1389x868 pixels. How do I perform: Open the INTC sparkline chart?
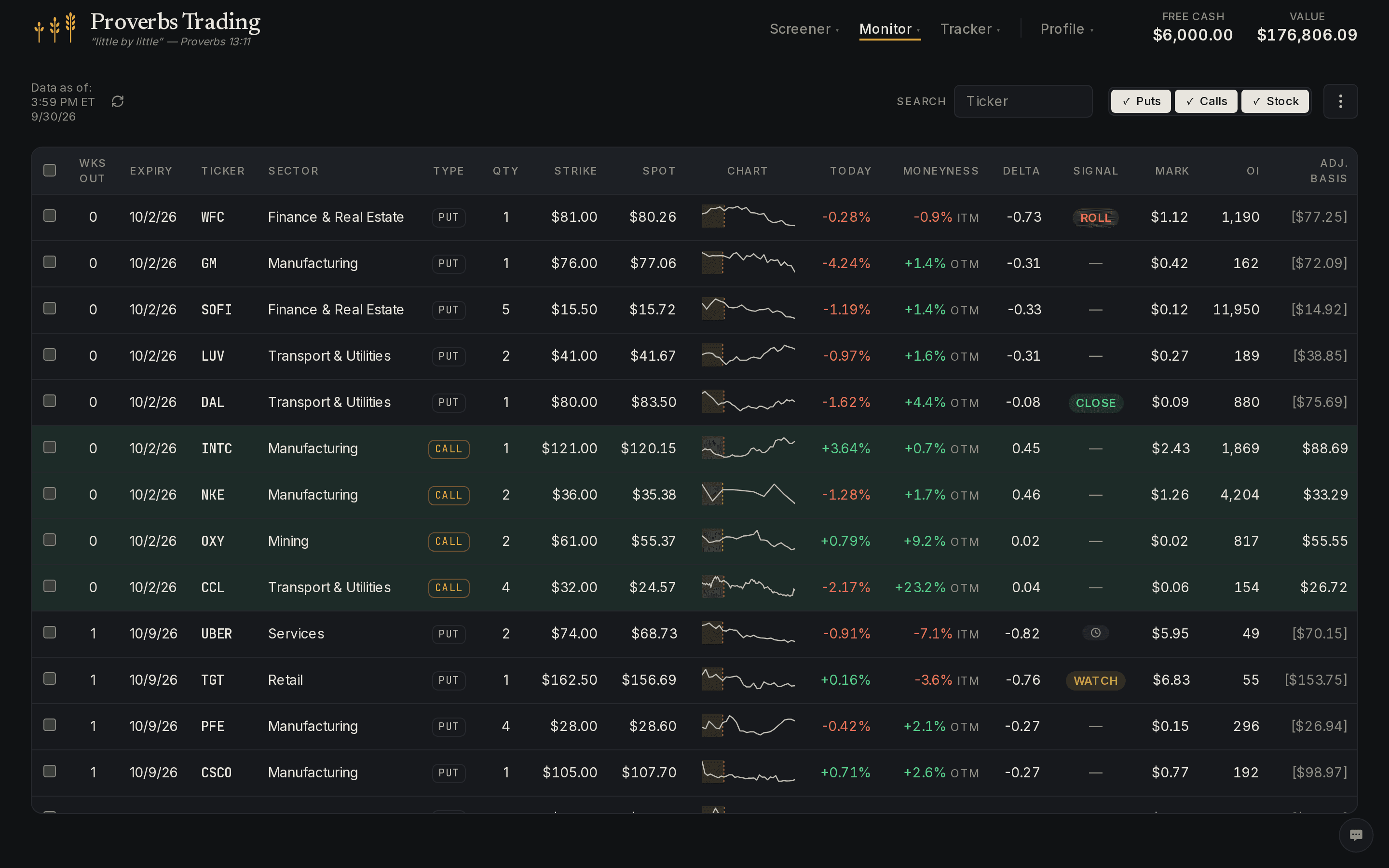[x=748, y=448]
